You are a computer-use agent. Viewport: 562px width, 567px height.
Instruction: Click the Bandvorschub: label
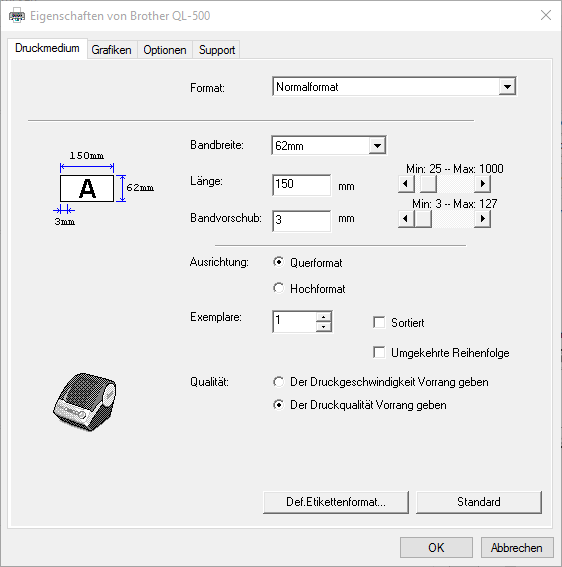pyautogui.click(x=226, y=218)
